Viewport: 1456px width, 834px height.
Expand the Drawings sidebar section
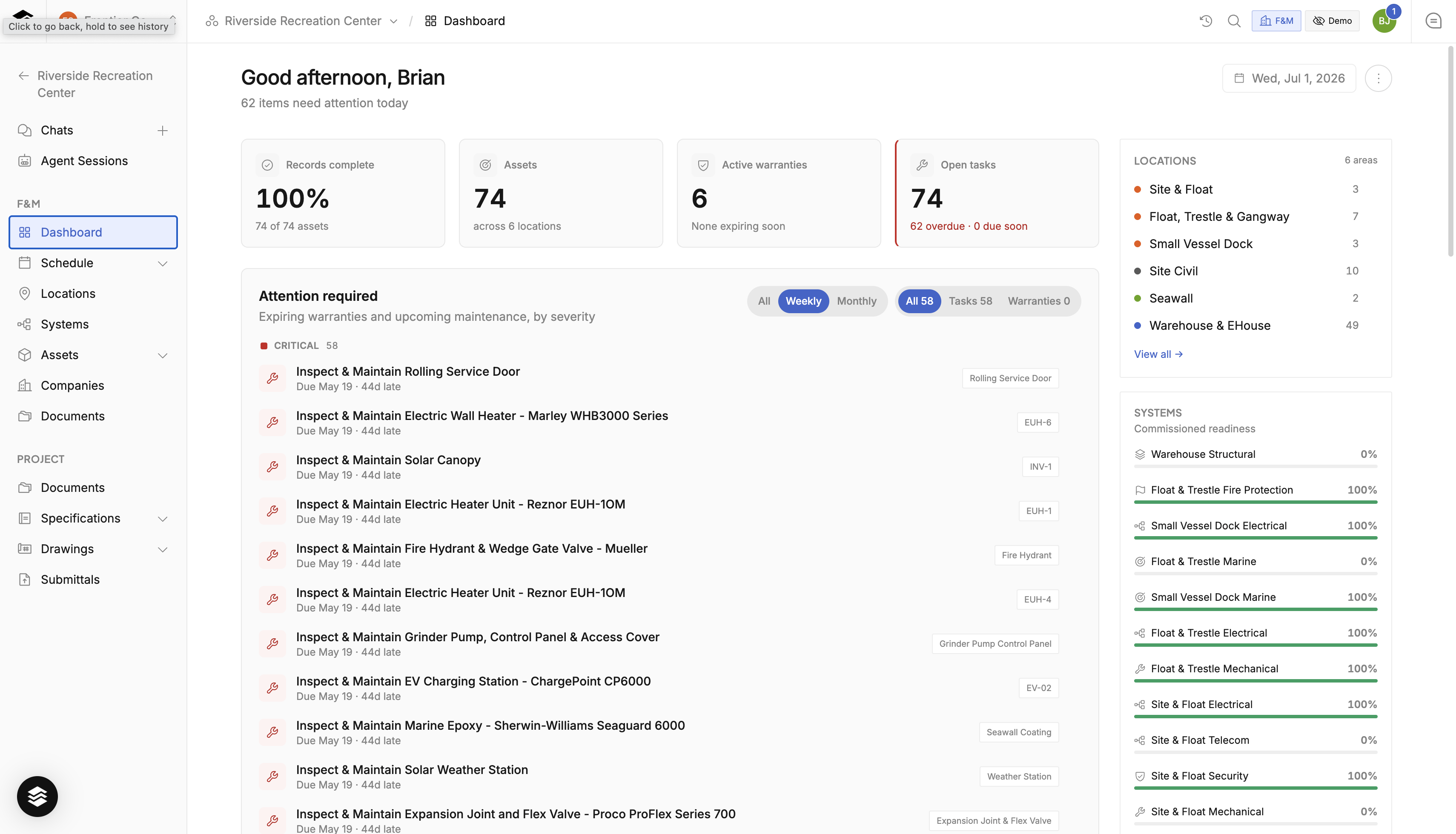coord(163,549)
